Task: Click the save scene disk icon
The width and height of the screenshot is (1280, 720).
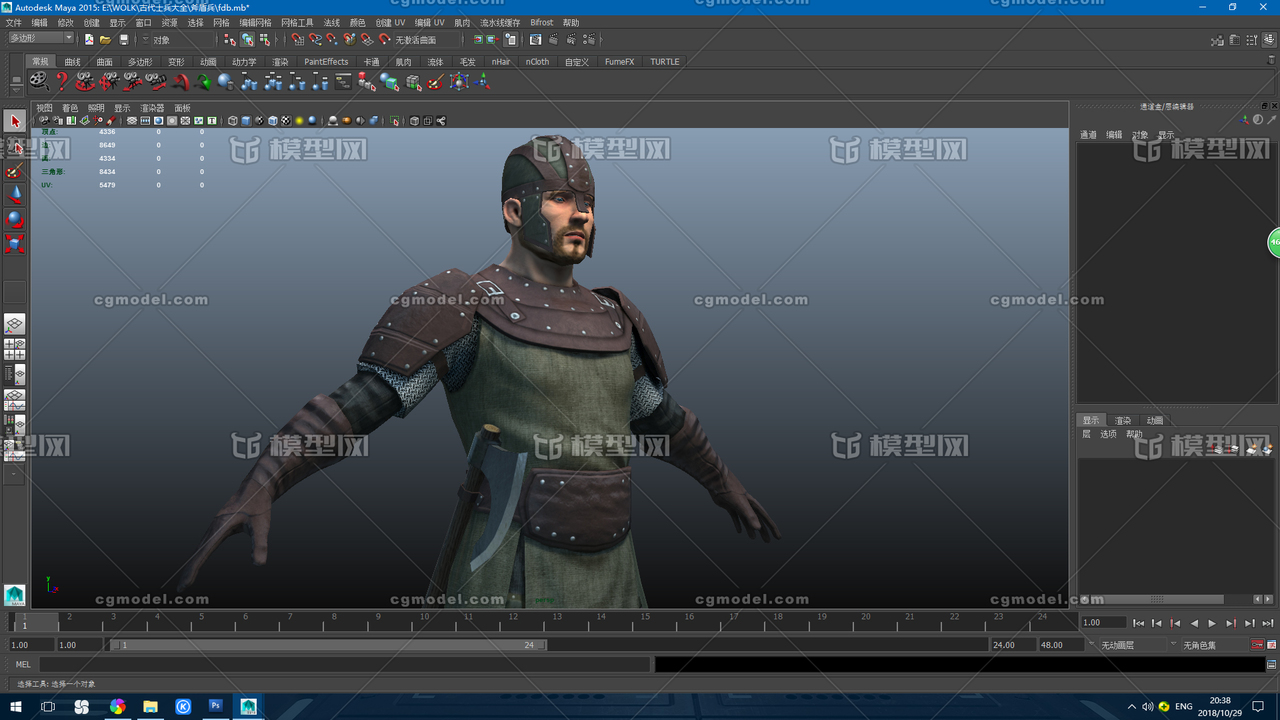Action: click(123, 40)
